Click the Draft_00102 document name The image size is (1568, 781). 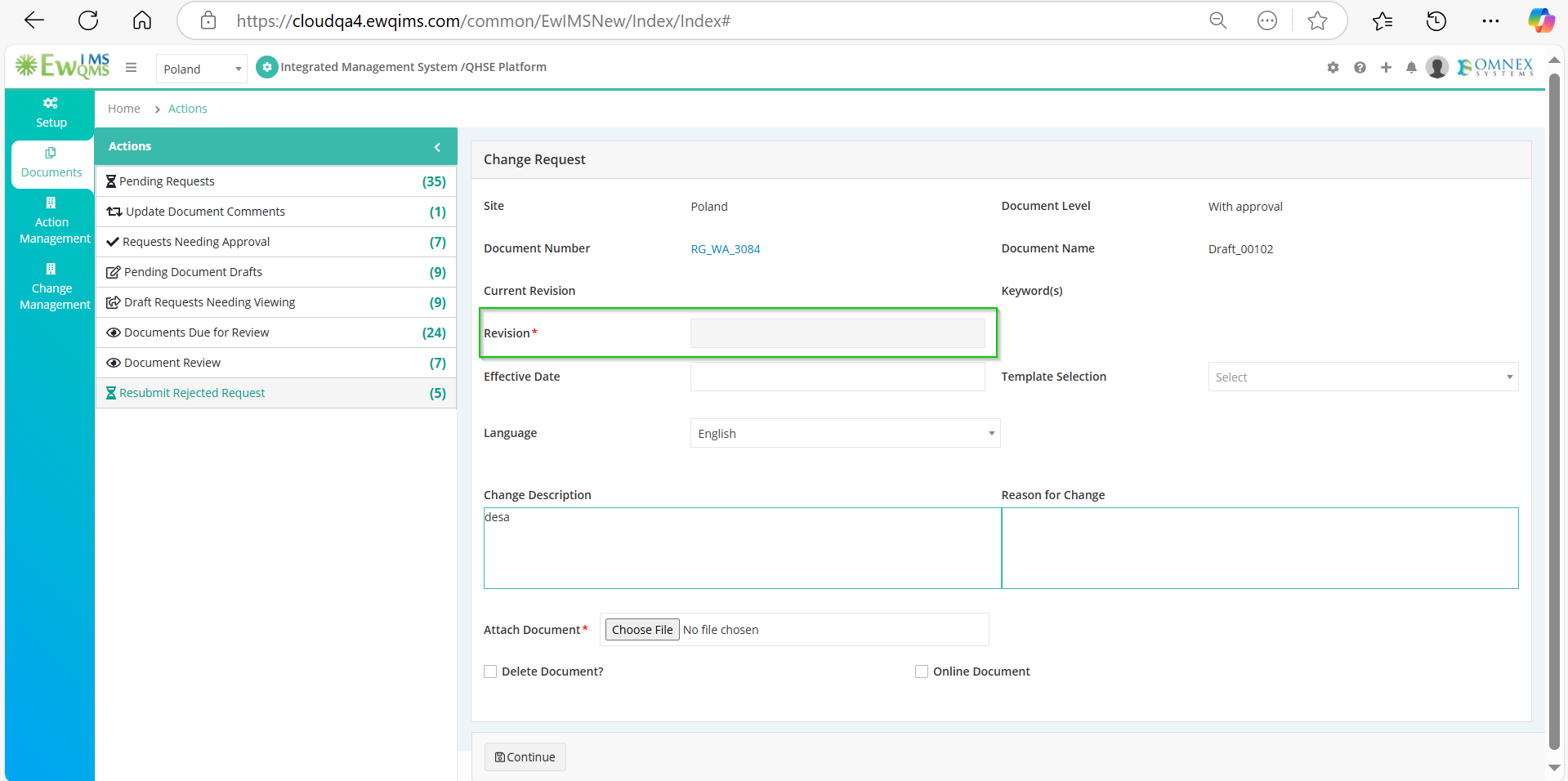1240,249
